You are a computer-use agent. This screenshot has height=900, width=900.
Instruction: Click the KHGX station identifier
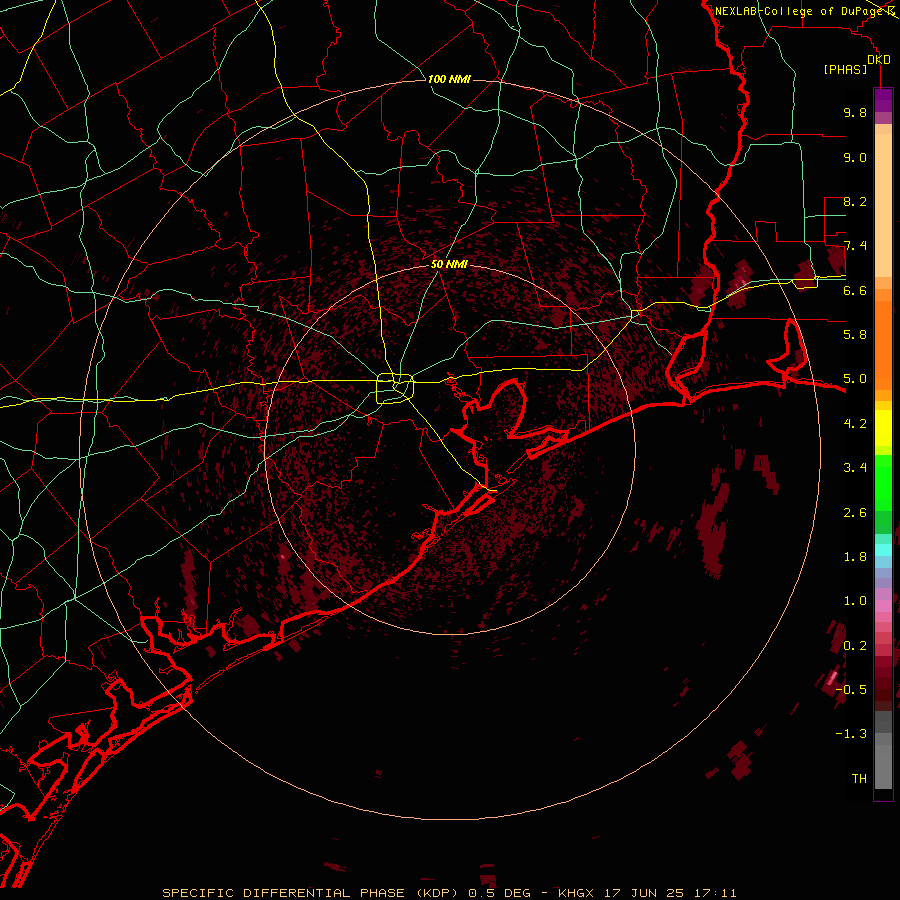[578, 893]
